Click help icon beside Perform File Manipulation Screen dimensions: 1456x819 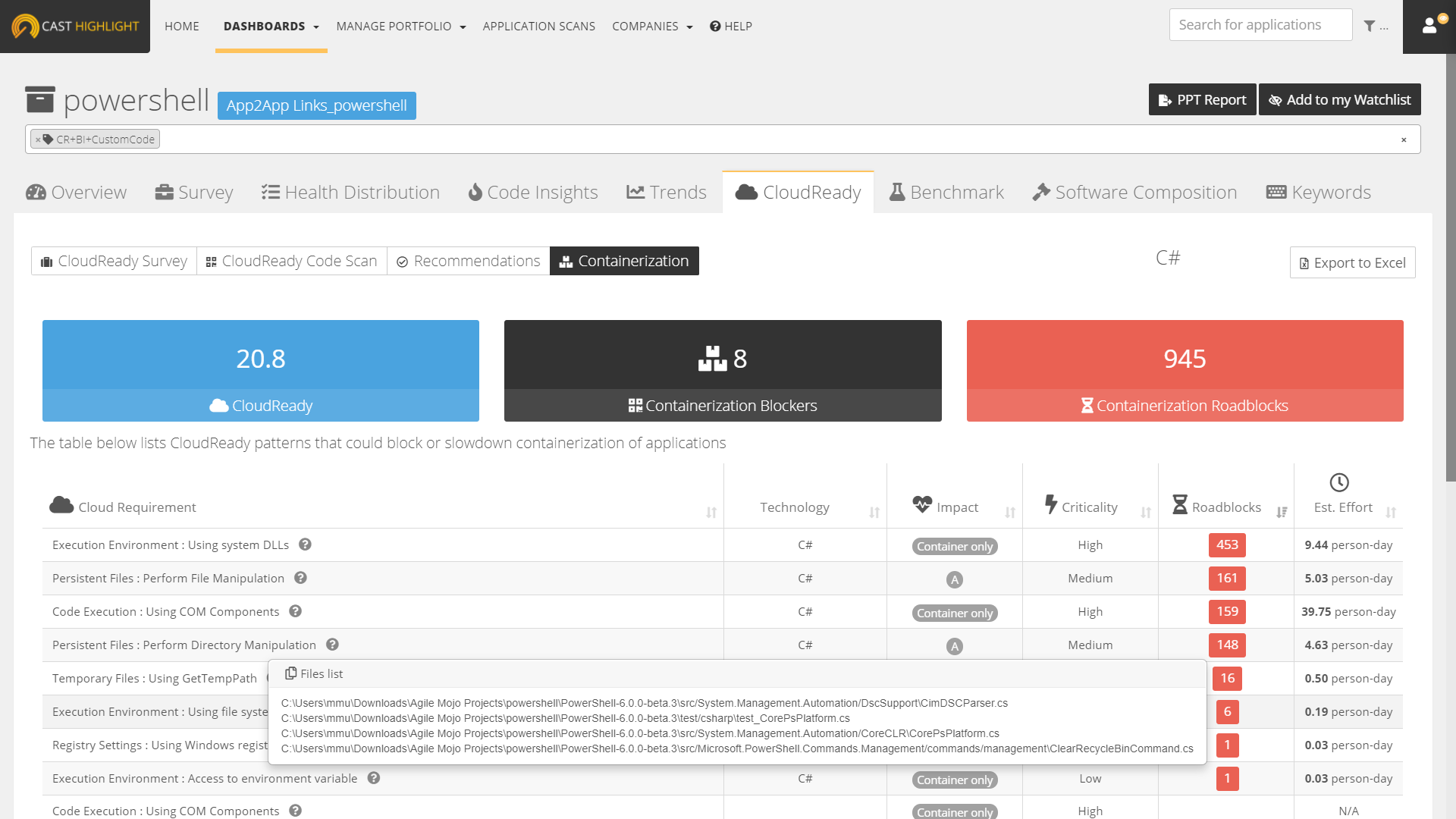[300, 578]
